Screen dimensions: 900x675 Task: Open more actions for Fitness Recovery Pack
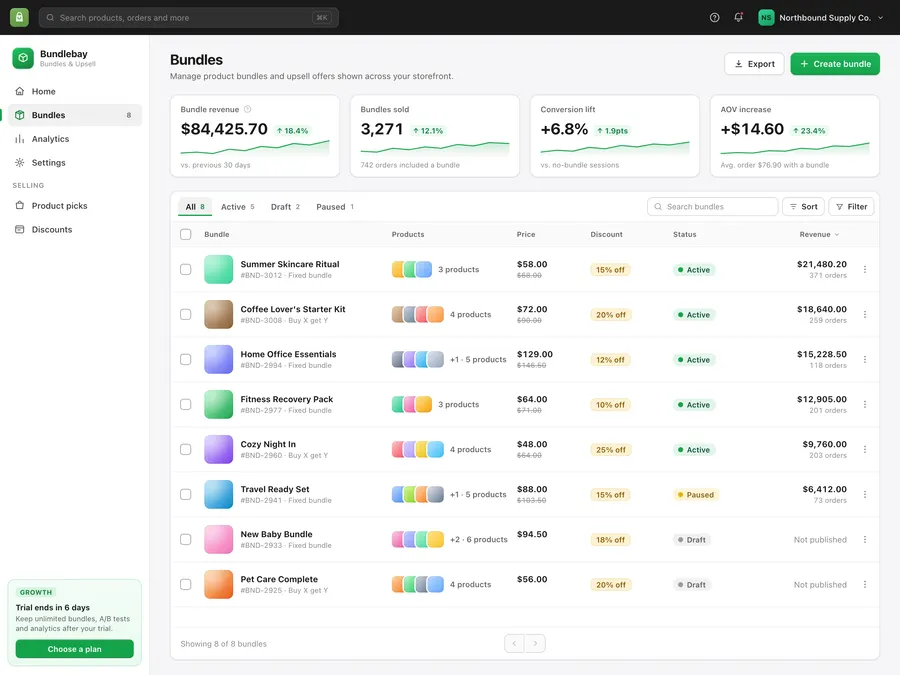coord(865,405)
